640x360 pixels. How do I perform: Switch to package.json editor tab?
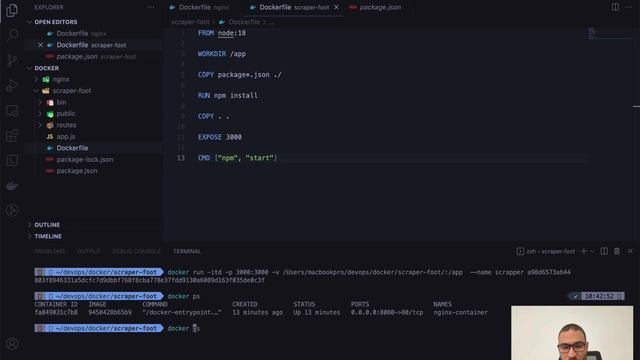[376, 7]
